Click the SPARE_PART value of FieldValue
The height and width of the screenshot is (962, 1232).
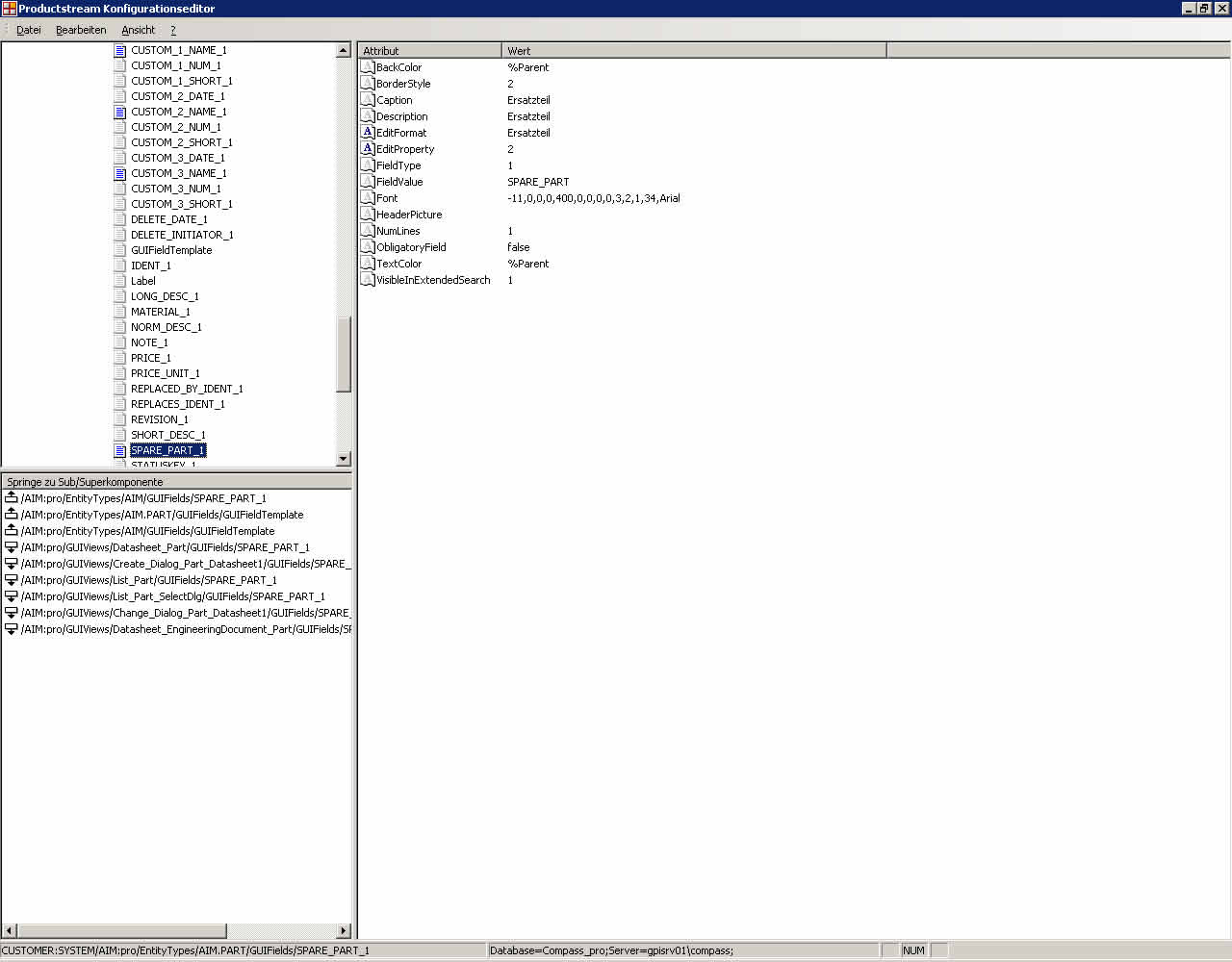pyautogui.click(x=538, y=182)
